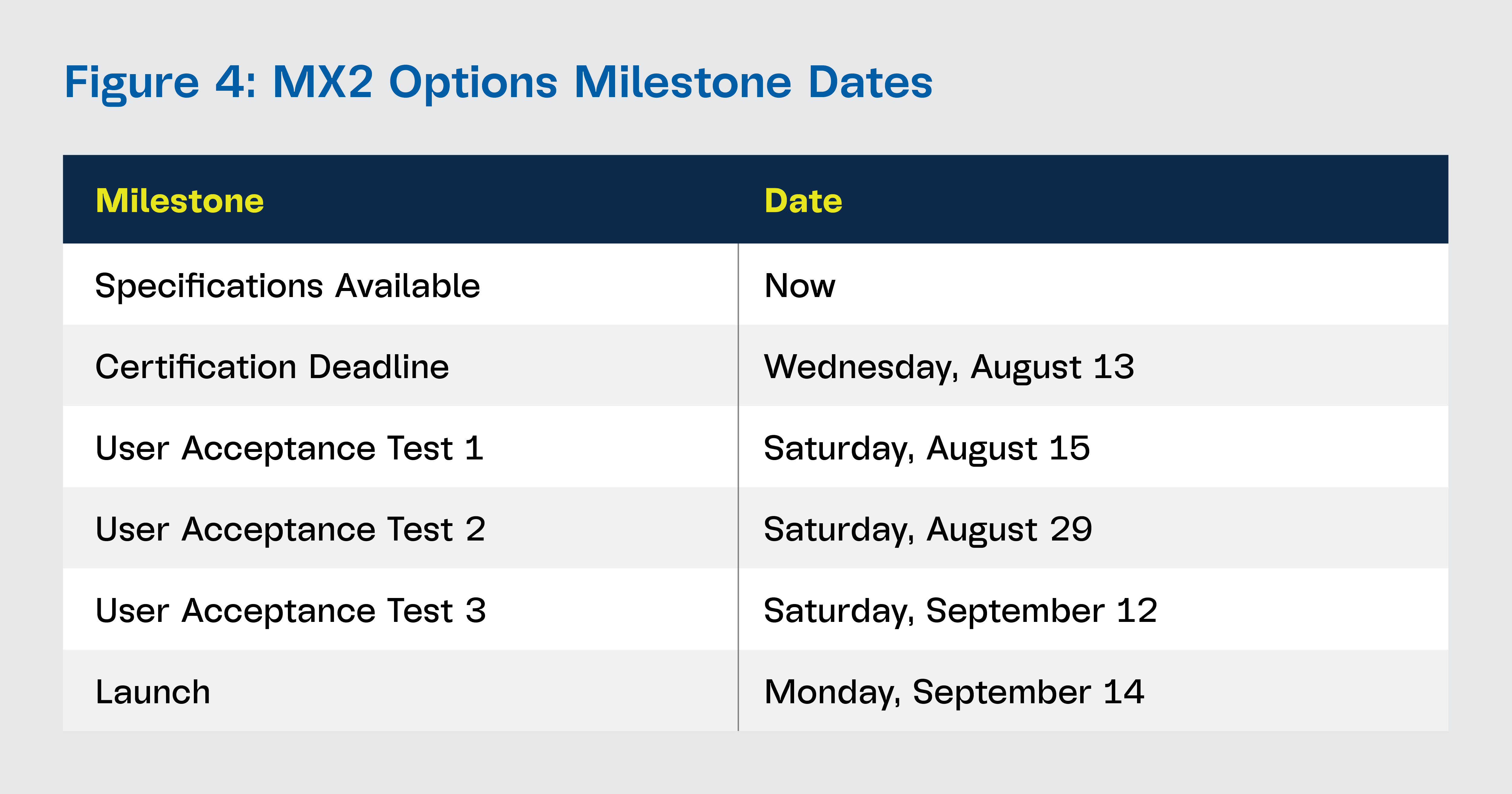1512x794 pixels.
Task: Select 'User Acceptance Test 3' cell
Action: tap(291, 611)
